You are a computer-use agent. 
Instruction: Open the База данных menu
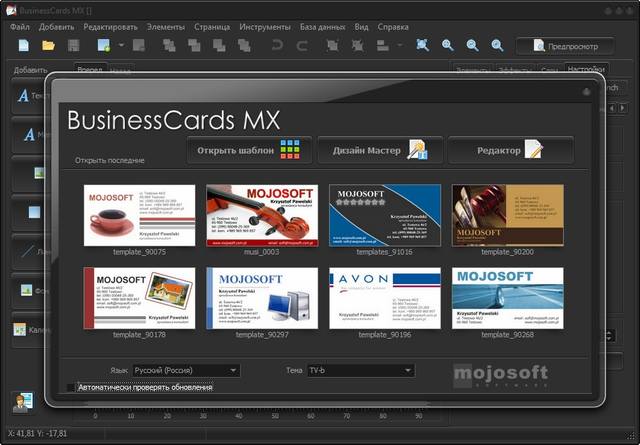click(322, 27)
